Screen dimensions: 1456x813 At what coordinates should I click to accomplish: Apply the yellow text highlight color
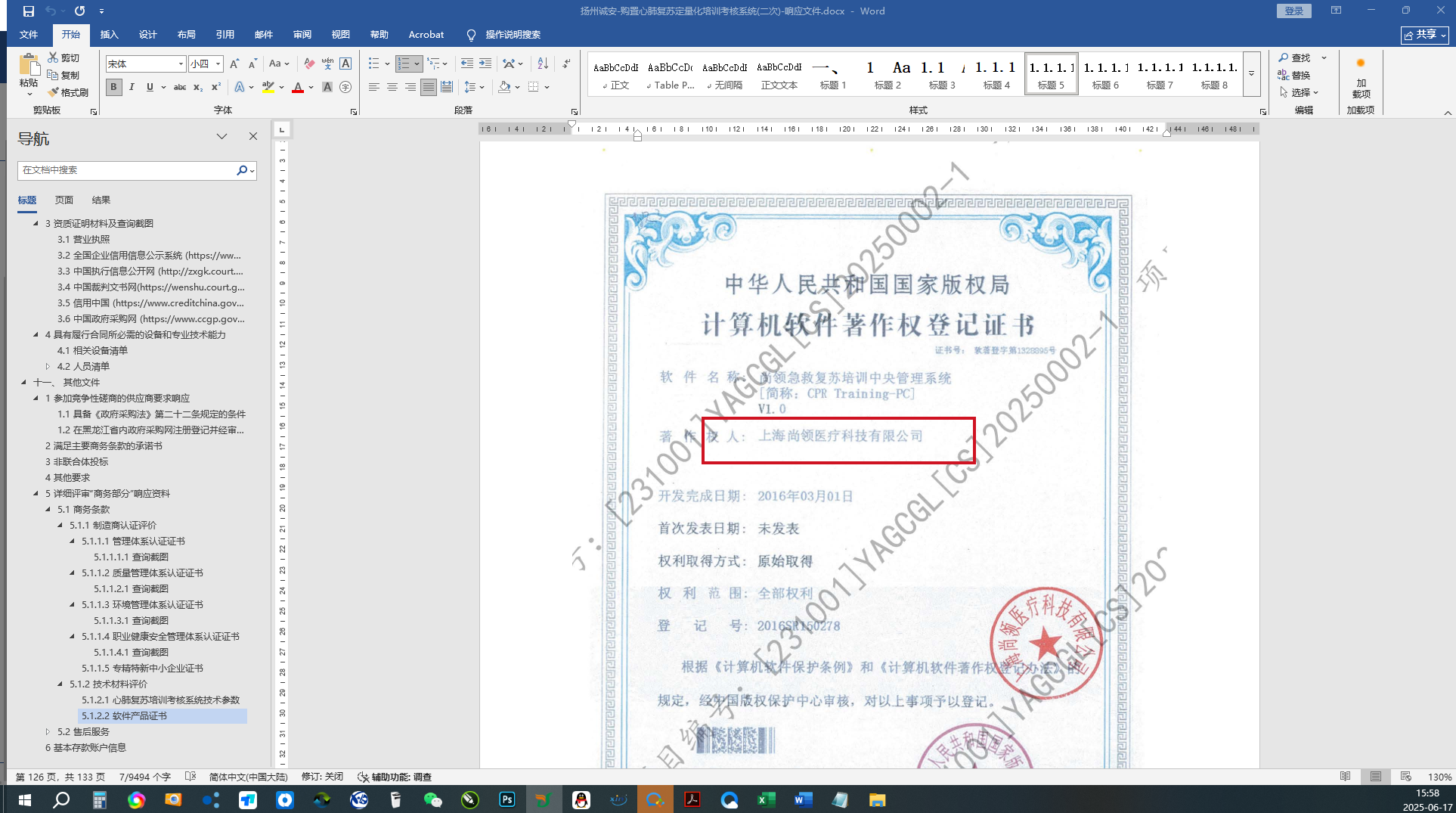(268, 87)
